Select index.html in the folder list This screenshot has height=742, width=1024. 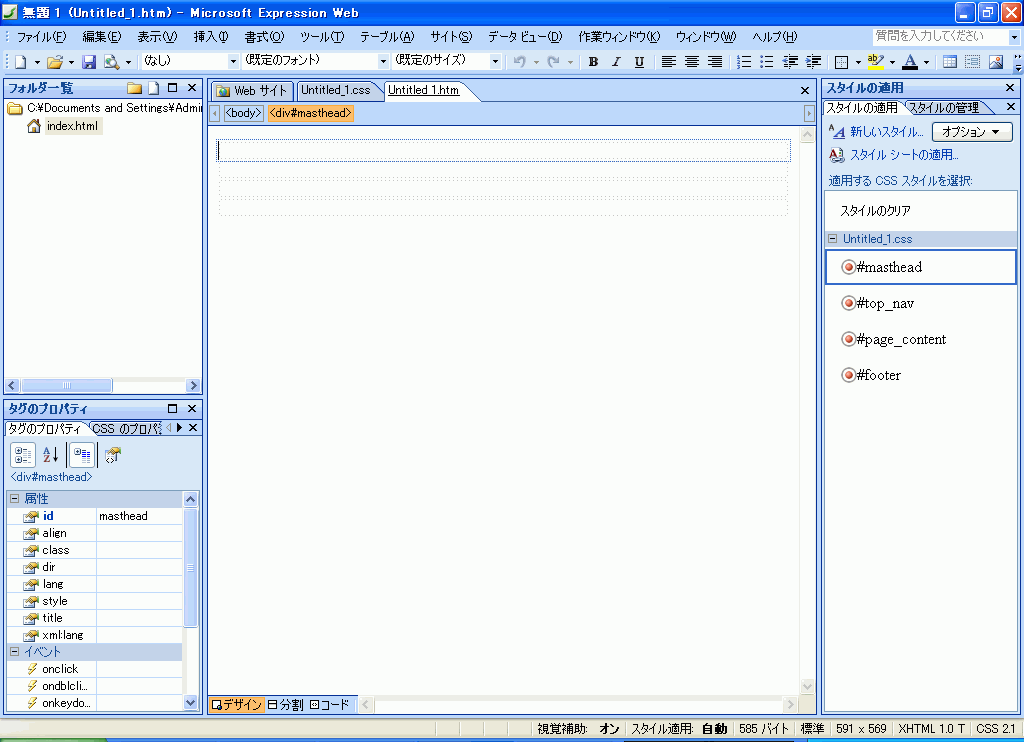pyautogui.click(x=72, y=126)
